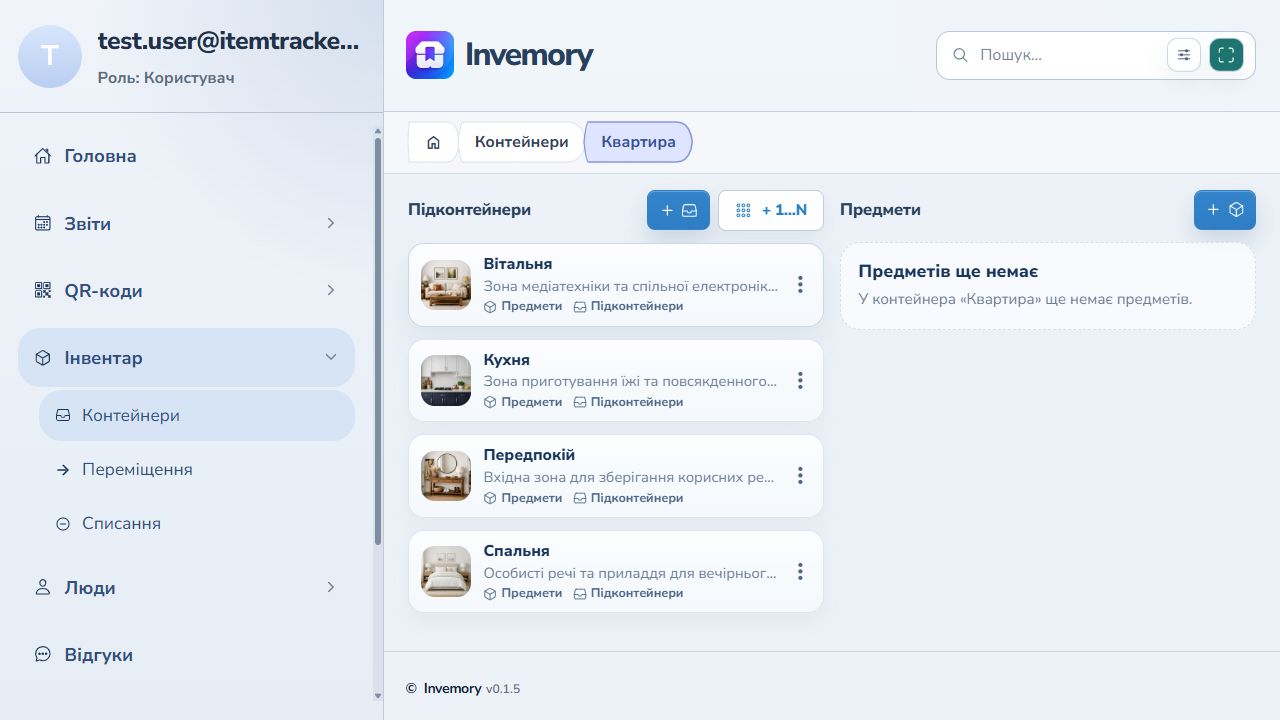Go to Головна in sidebar
The height and width of the screenshot is (720, 1280).
(x=186, y=156)
